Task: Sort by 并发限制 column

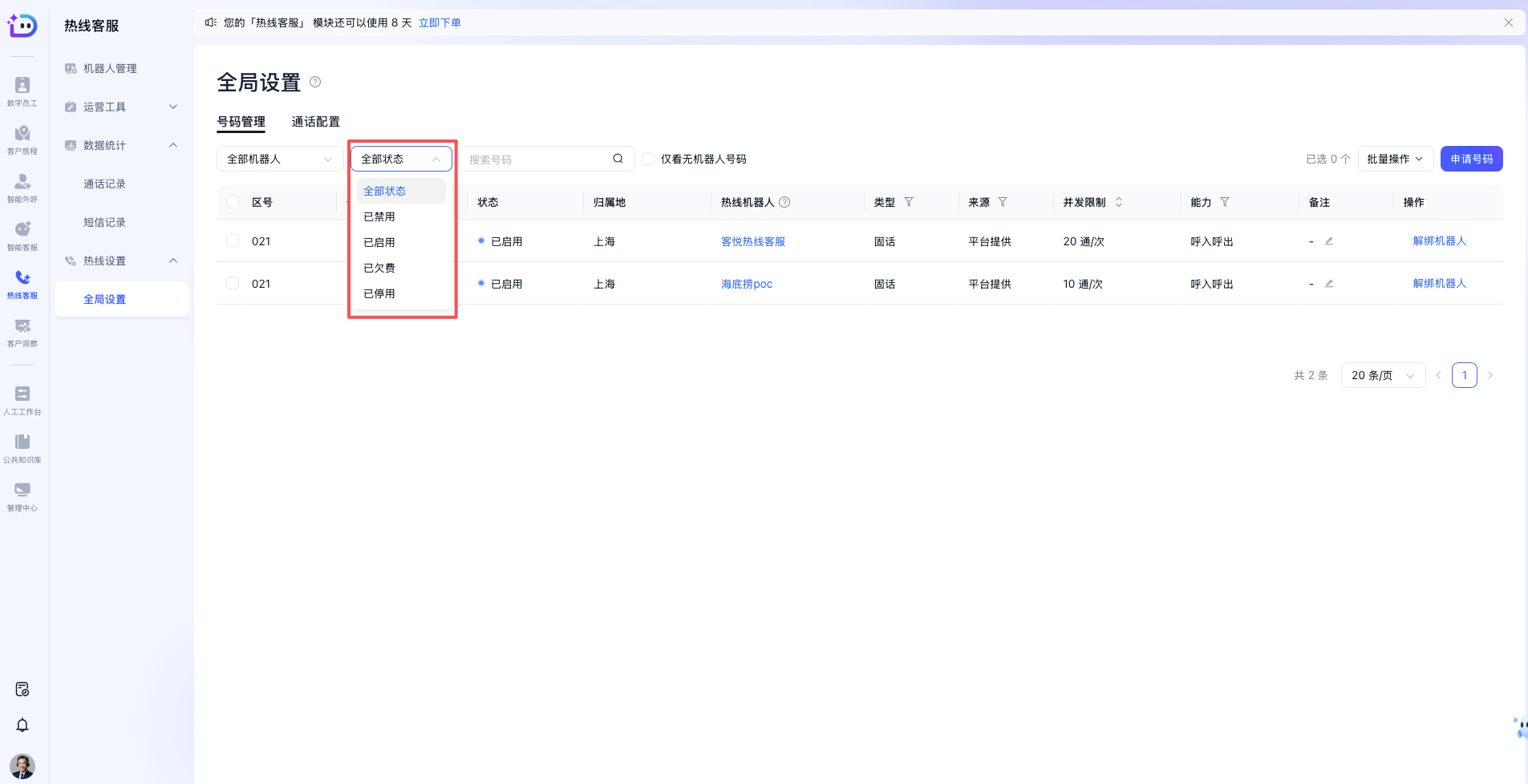Action: pos(1119,202)
